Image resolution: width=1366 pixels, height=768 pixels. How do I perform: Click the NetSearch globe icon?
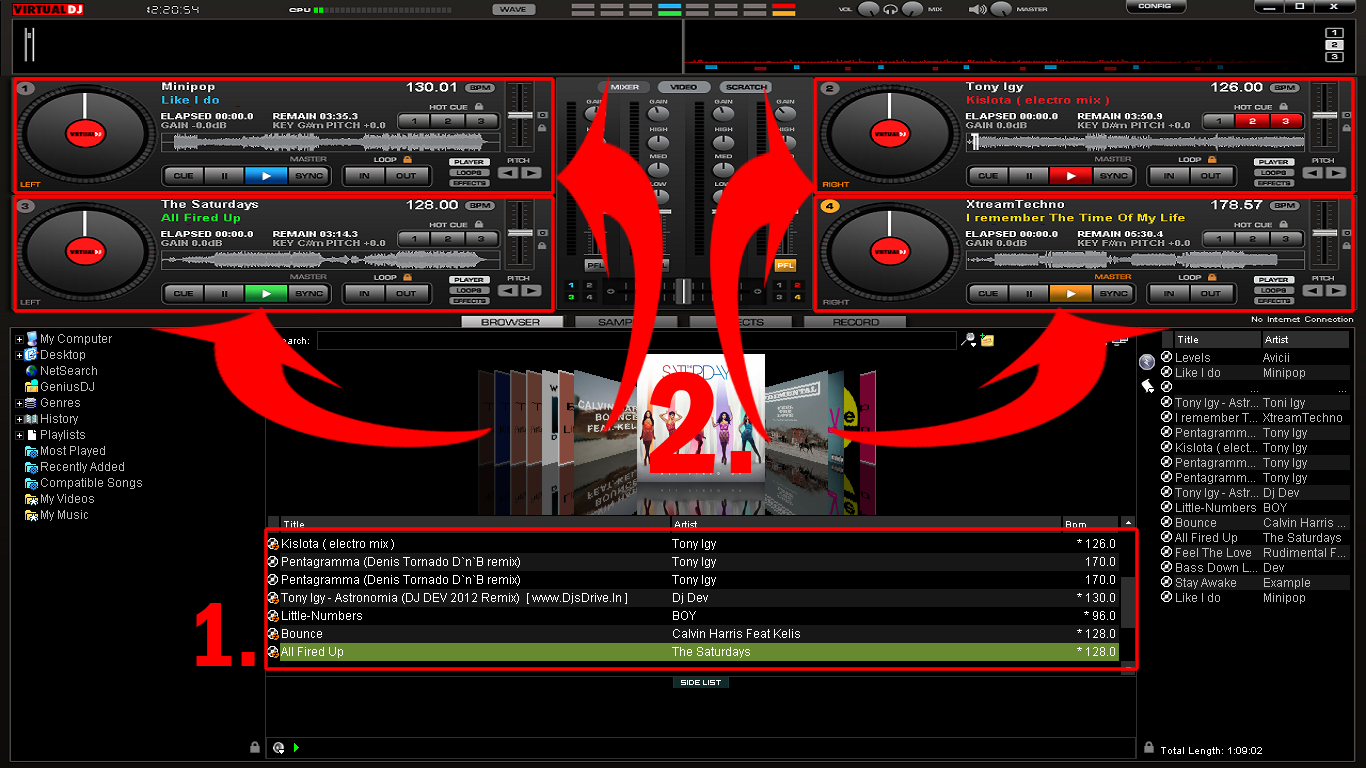click(x=31, y=371)
